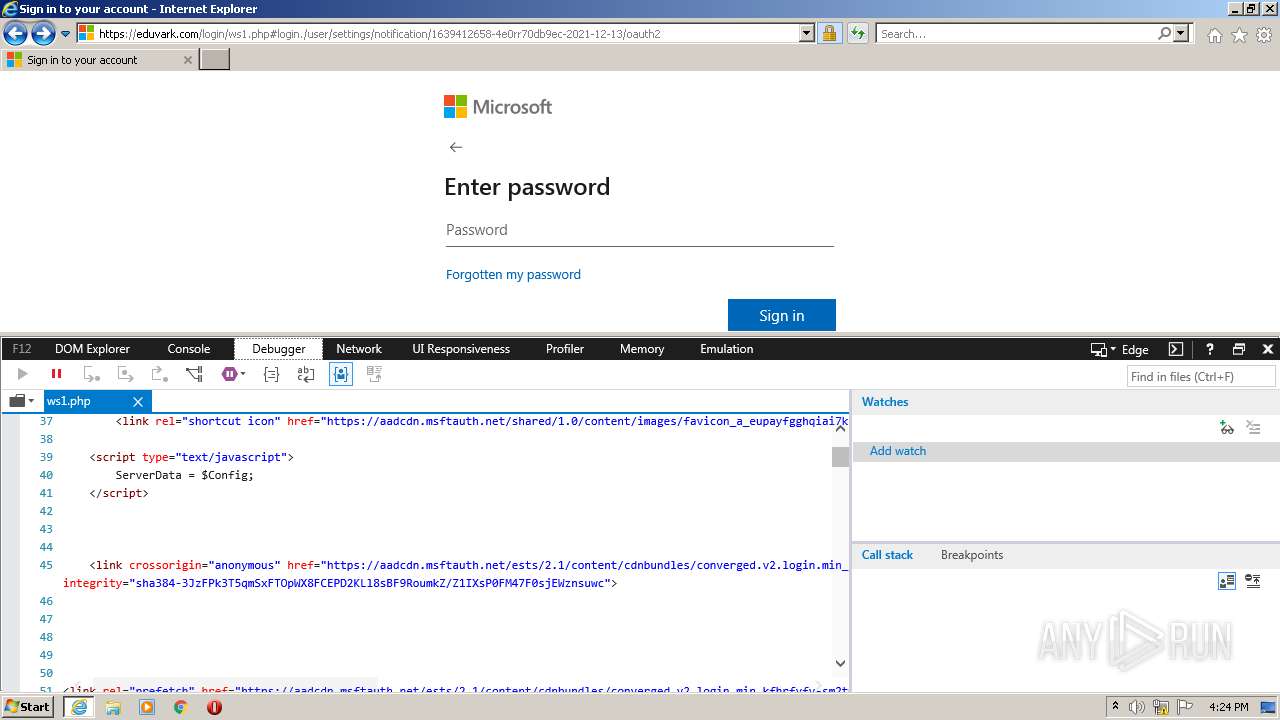Screen dimensions: 1280x720
Task: Click the browser Forward navigation button
Action: 43,34
